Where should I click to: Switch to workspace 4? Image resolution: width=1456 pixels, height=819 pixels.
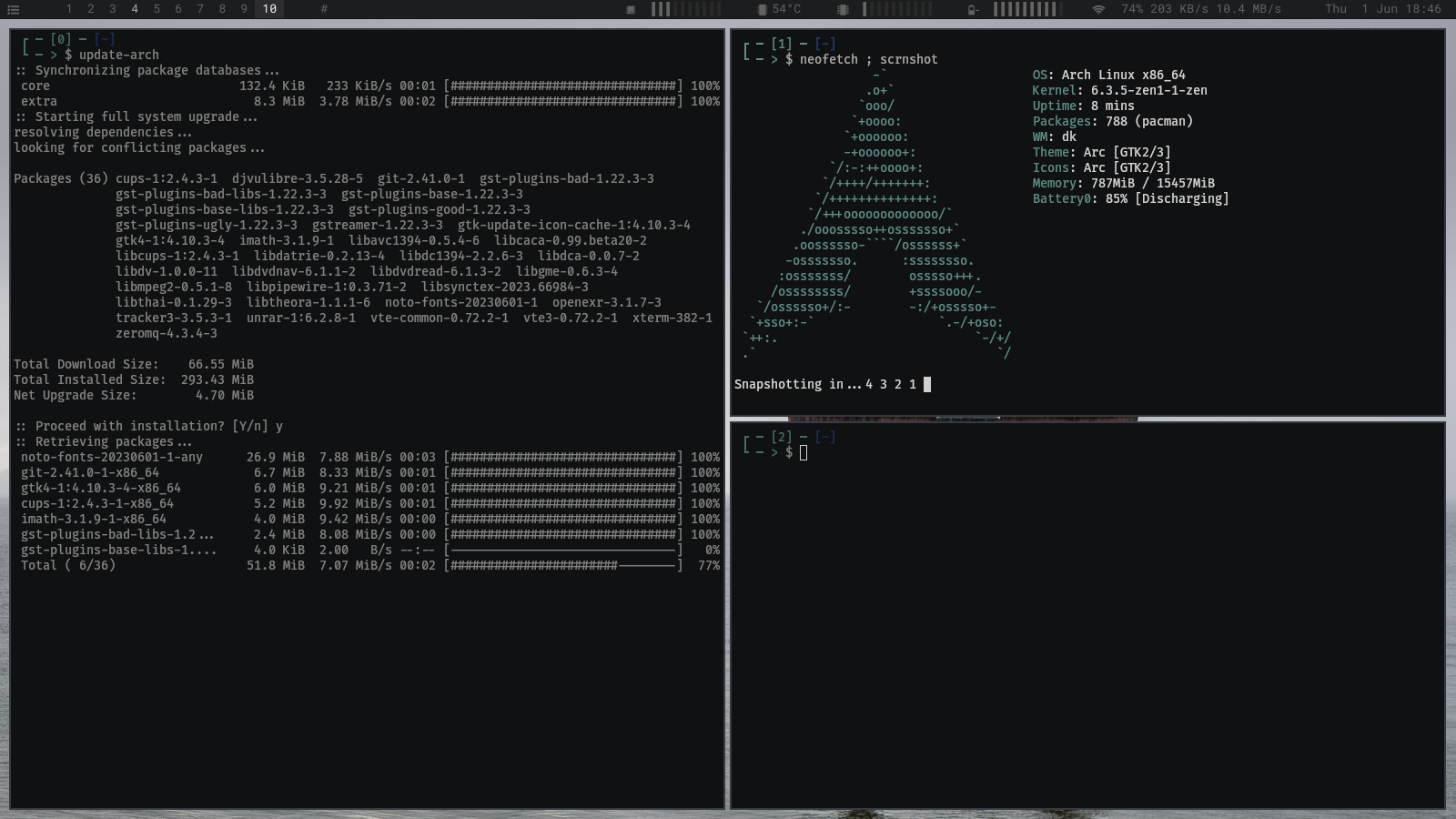[x=135, y=9]
